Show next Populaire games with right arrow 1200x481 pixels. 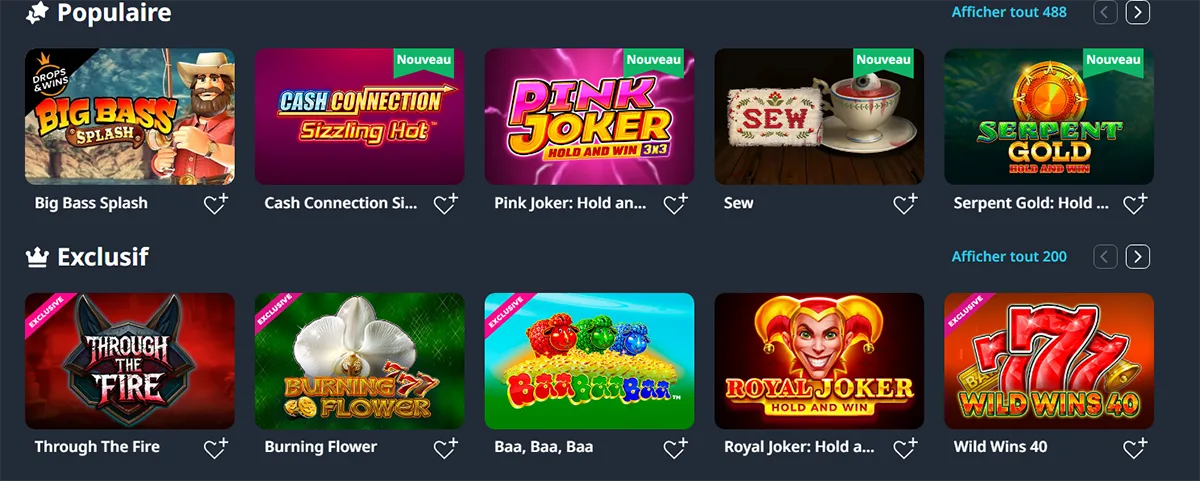(x=1138, y=13)
